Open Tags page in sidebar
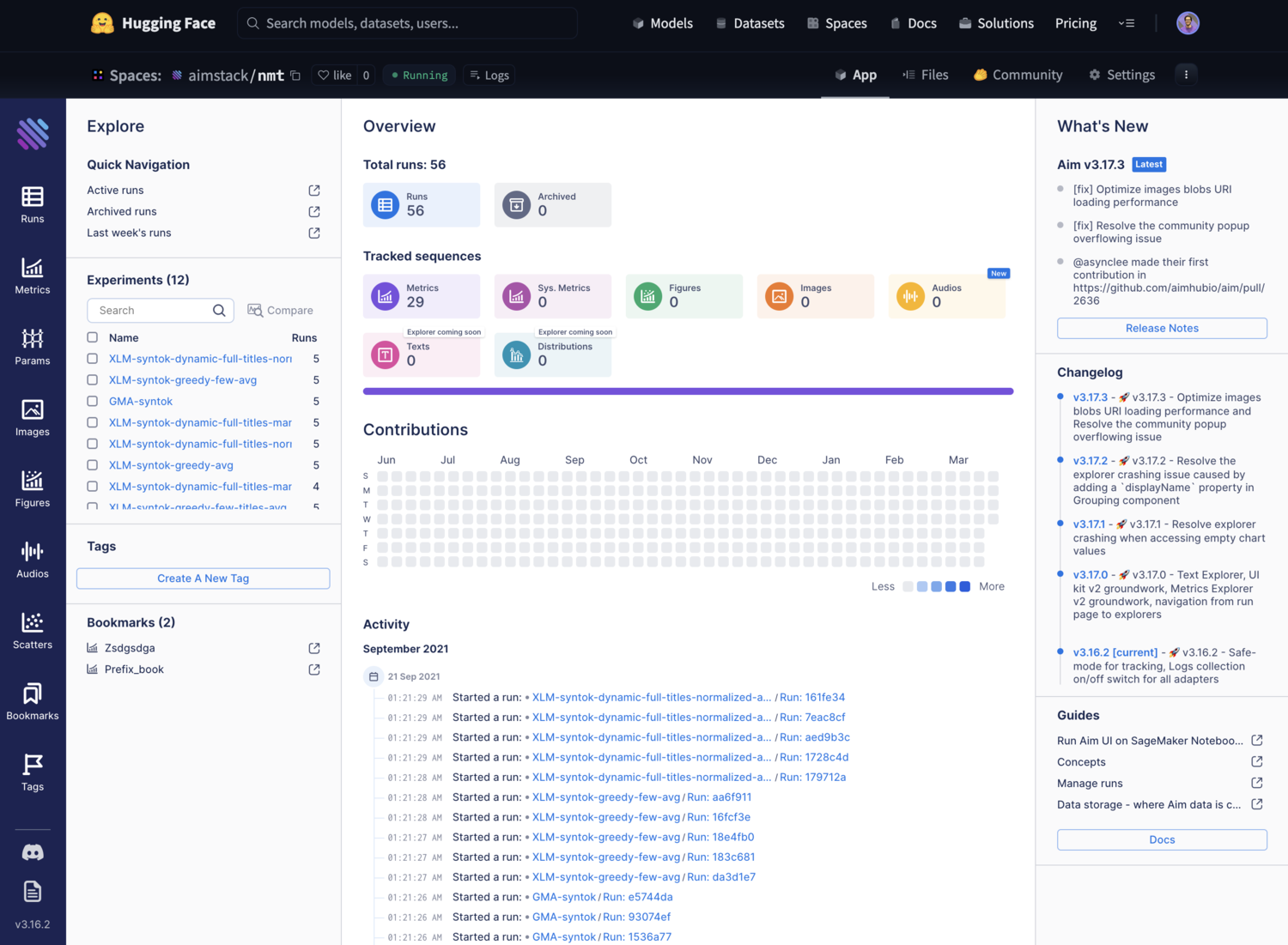Image resolution: width=1288 pixels, height=945 pixels. point(33,773)
